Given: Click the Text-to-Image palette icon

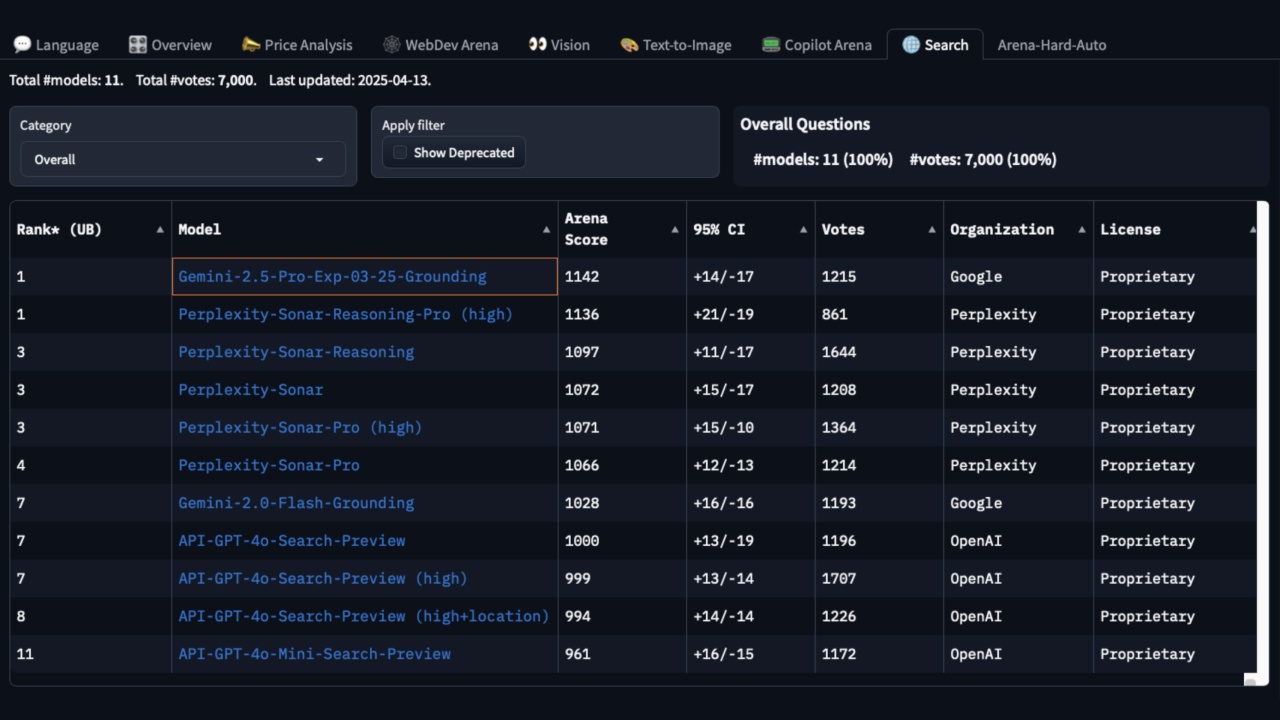Looking at the screenshot, I should 629,45.
